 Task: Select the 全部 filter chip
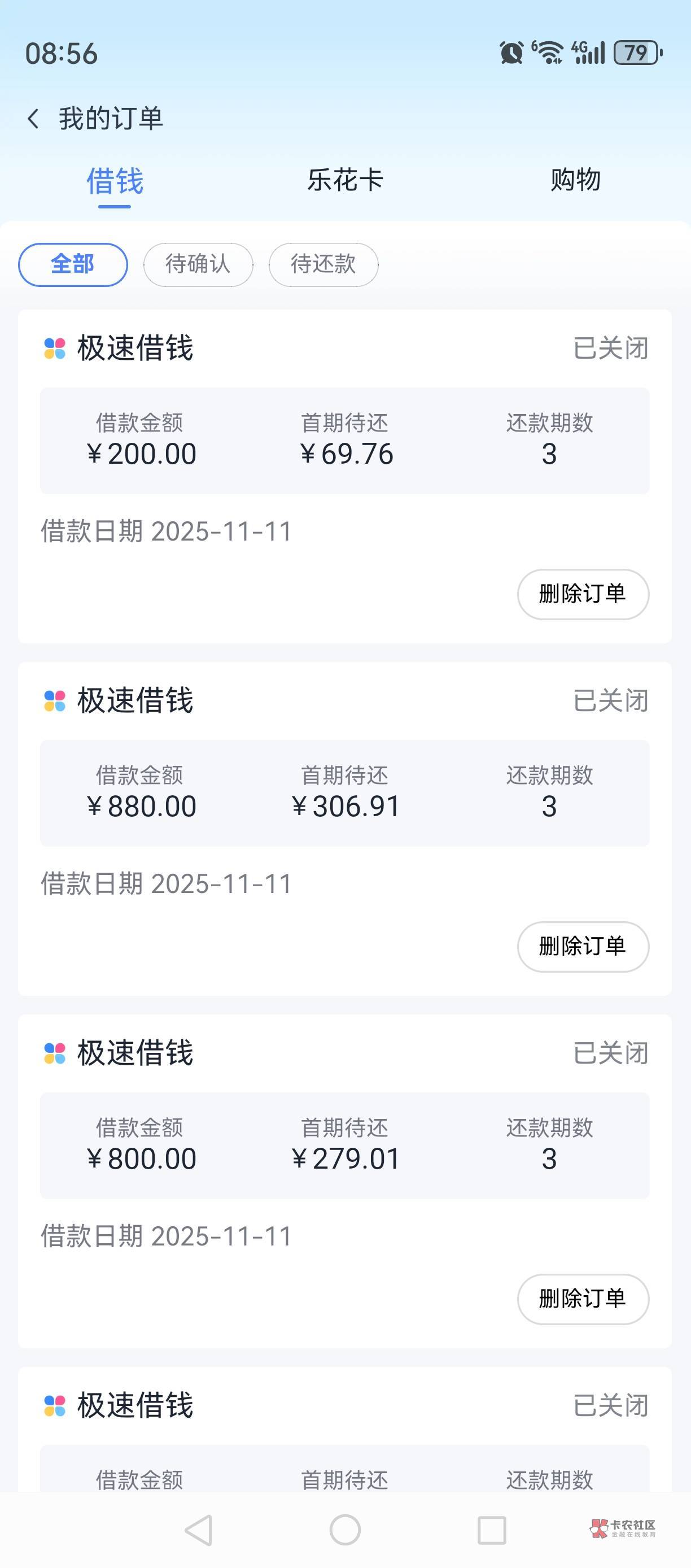pyautogui.click(x=73, y=265)
